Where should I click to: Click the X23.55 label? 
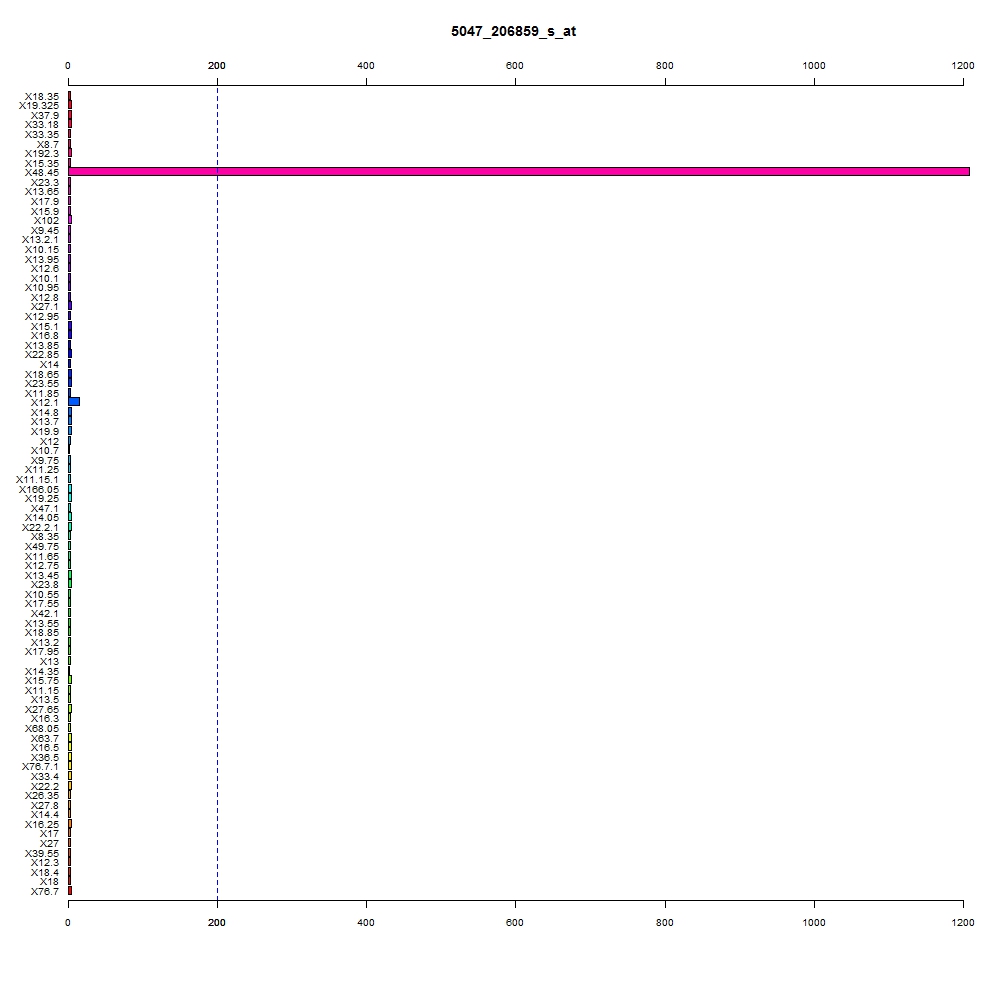(x=41, y=383)
